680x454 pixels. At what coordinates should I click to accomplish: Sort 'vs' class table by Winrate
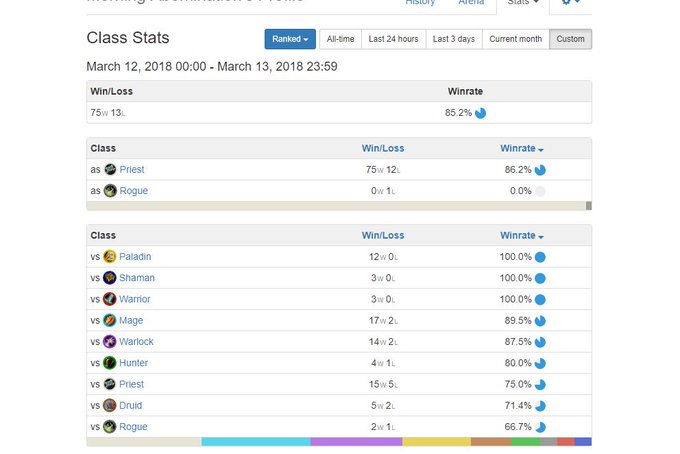pos(522,235)
